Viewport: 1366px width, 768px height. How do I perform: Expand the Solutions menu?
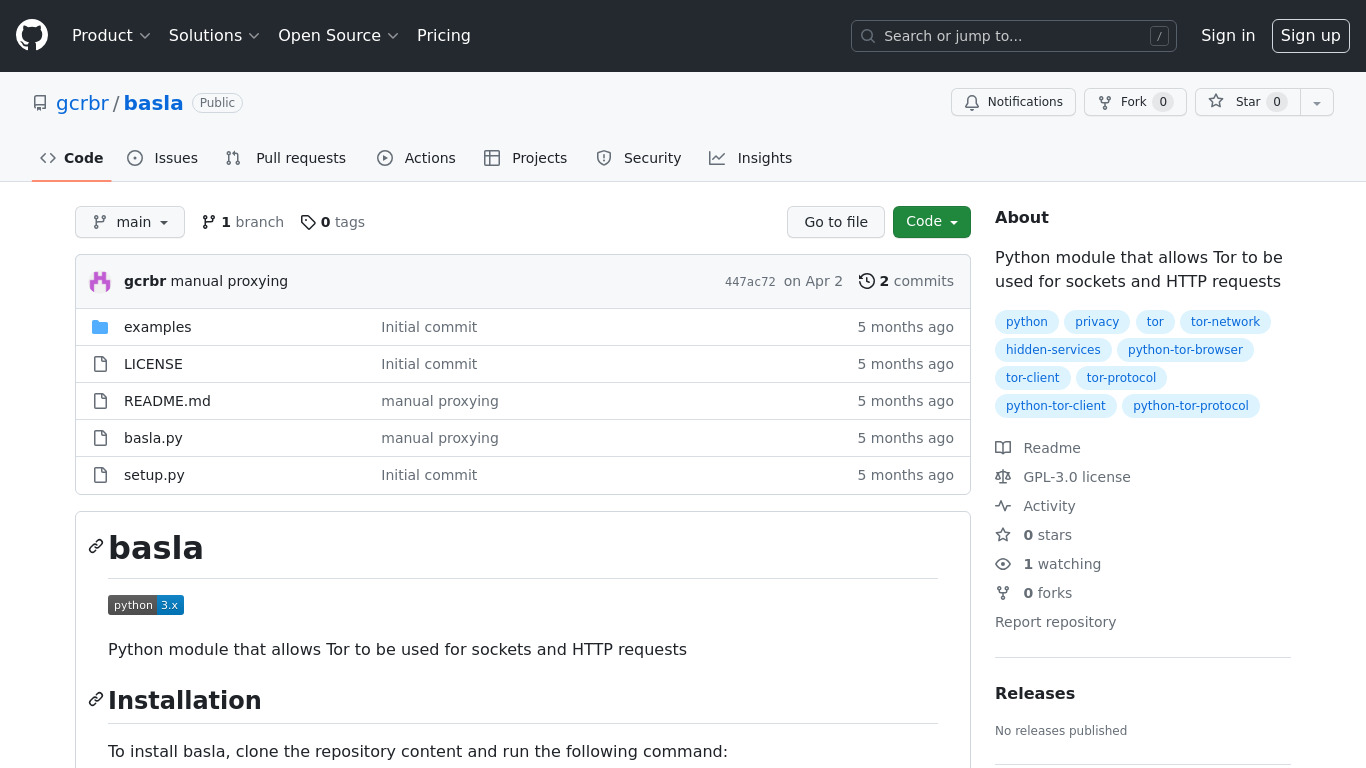pyautogui.click(x=214, y=35)
